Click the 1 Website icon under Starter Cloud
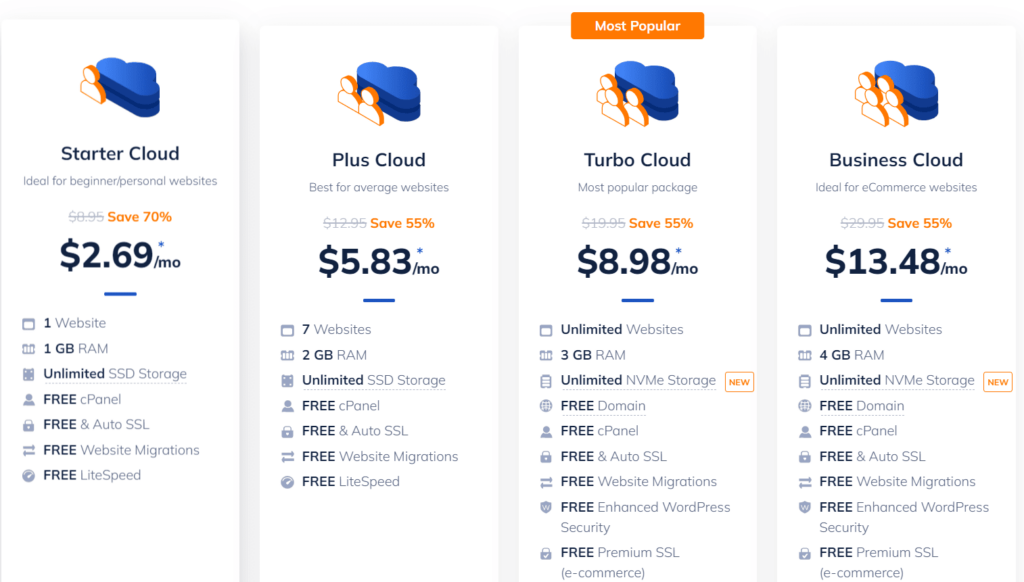 [x=27, y=323]
